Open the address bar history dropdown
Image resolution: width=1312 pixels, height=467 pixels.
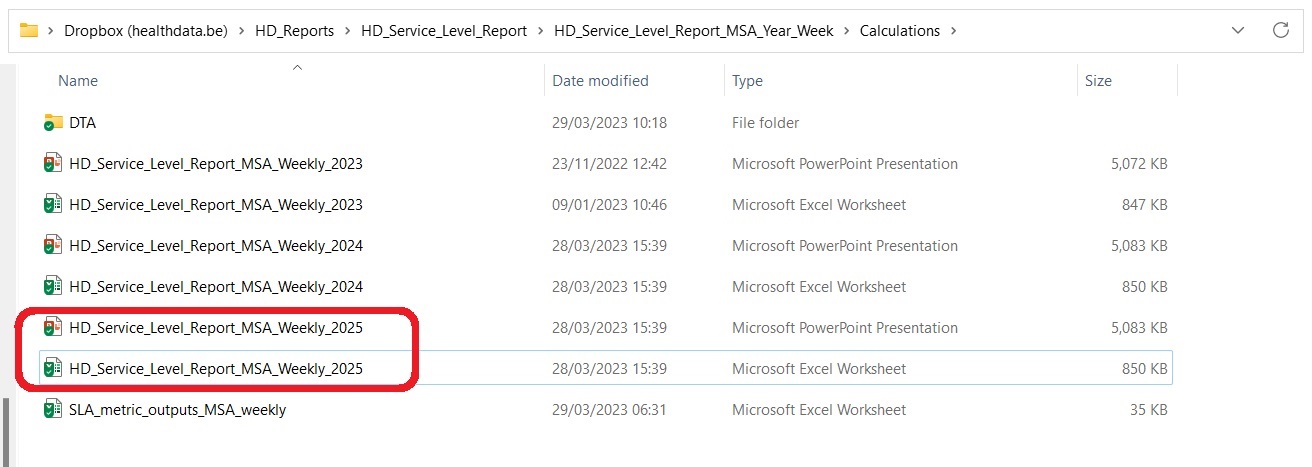pyautogui.click(x=1238, y=30)
